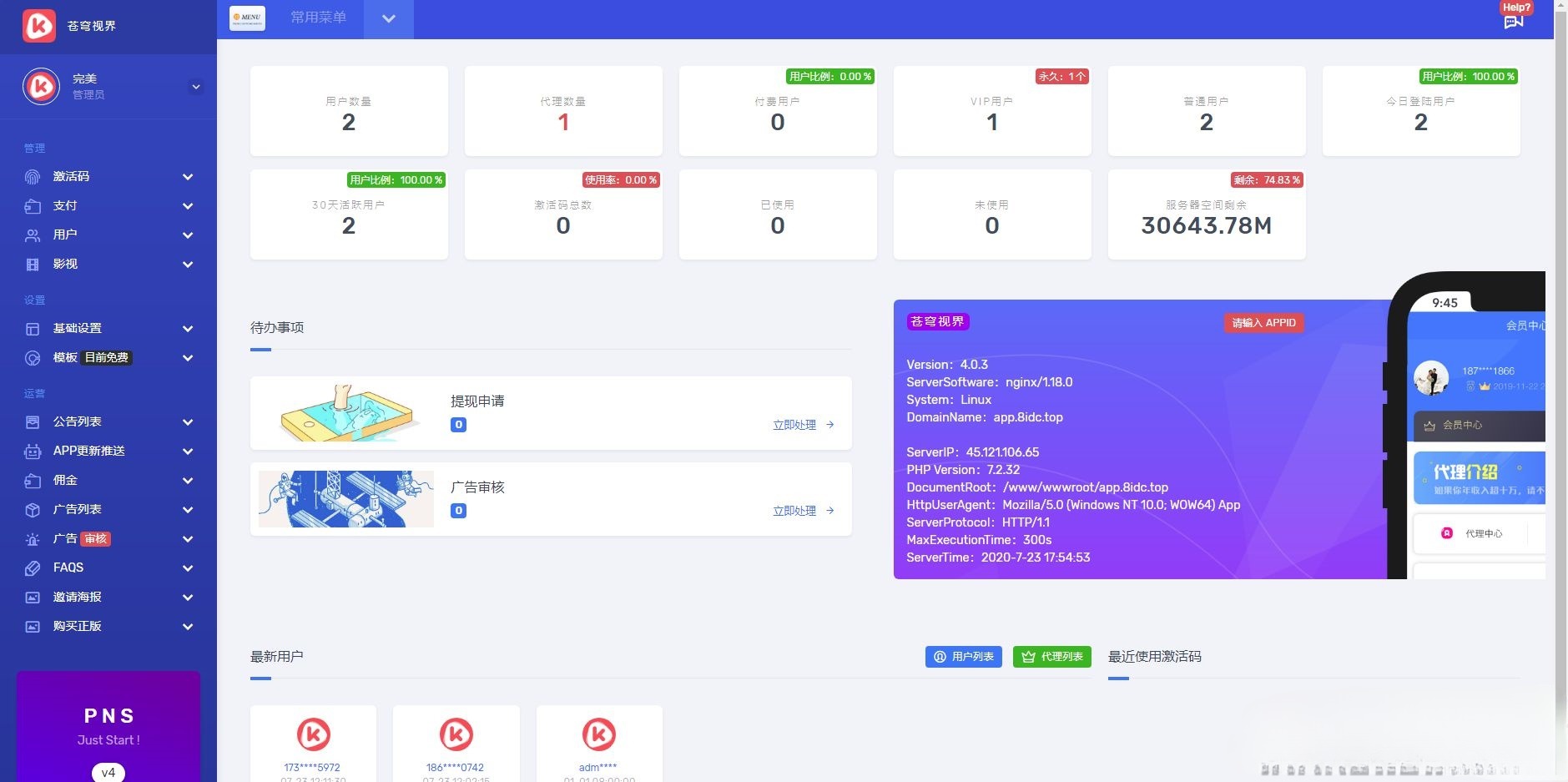Click the 邀请海报 image icon
This screenshot has width=1568, height=782.
[33, 598]
